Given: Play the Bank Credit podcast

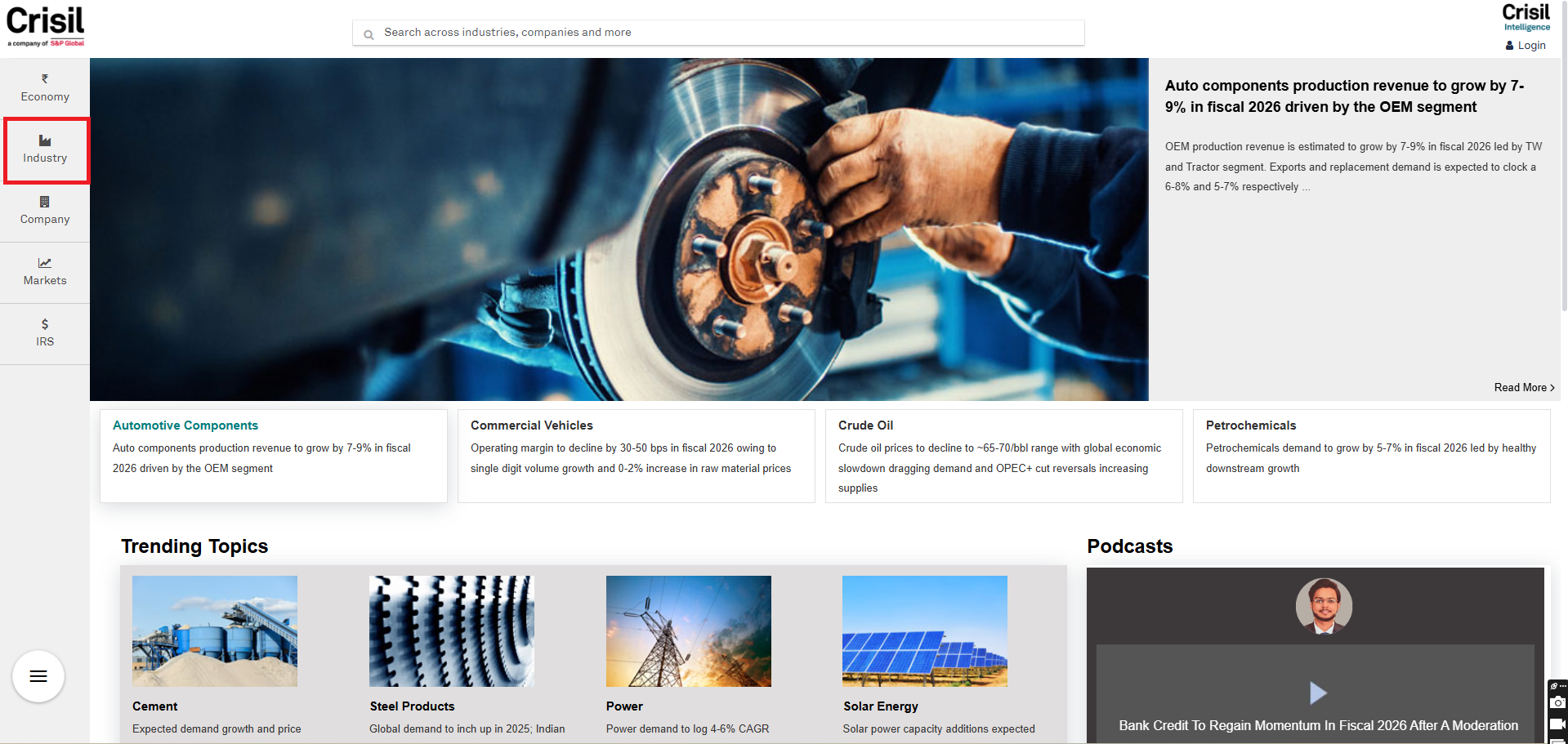Looking at the screenshot, I should point(1317,693).
